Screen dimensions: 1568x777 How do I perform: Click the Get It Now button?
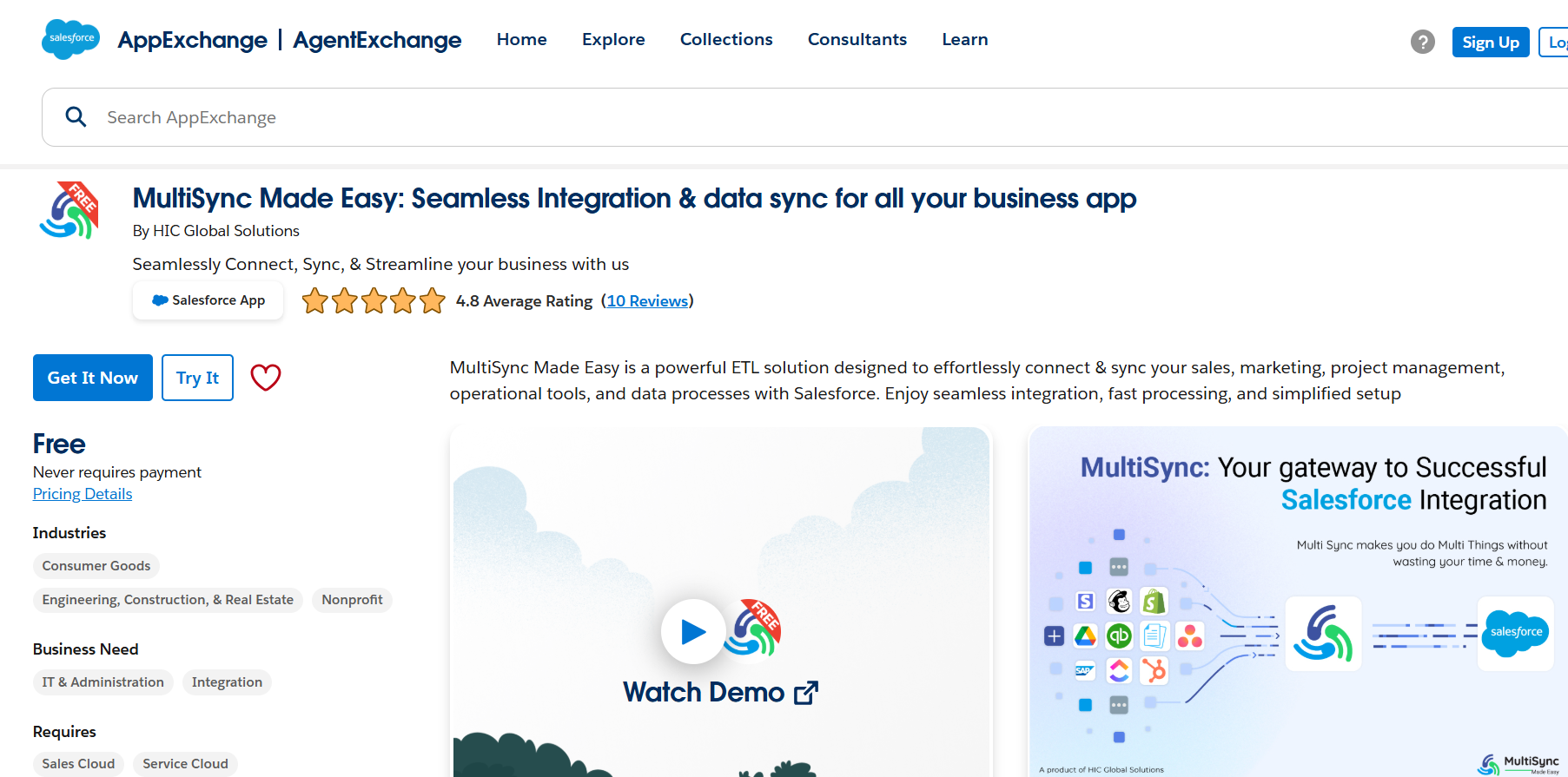click(93, 378)
